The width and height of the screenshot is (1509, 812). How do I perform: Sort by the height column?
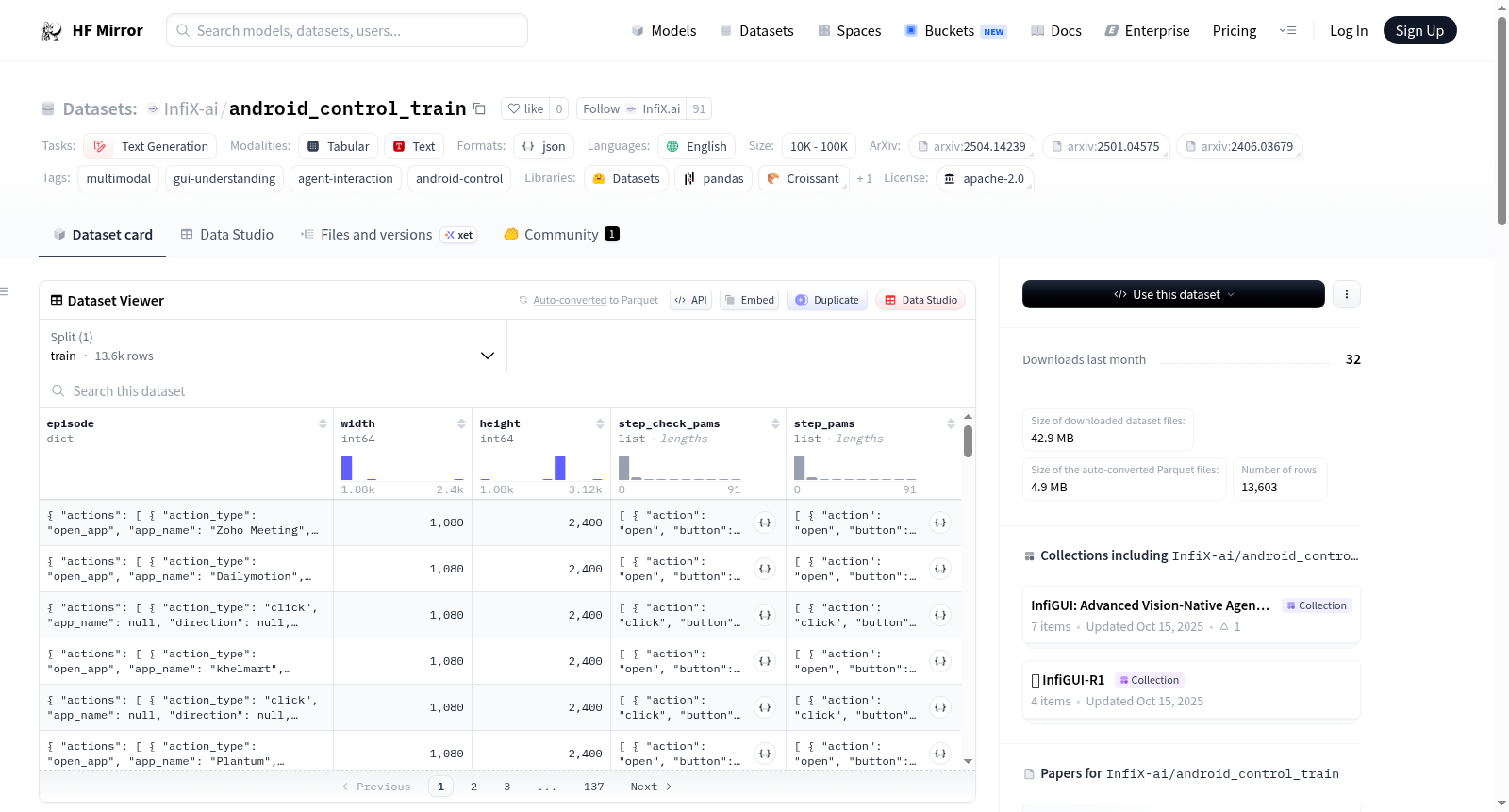[600, 424]
